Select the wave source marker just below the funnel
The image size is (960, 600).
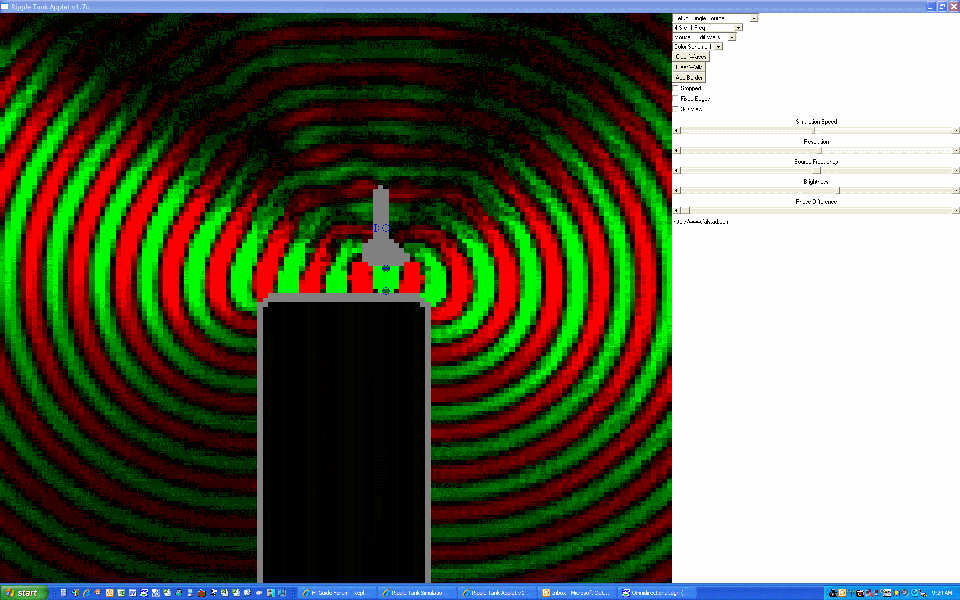pos(386,268)
